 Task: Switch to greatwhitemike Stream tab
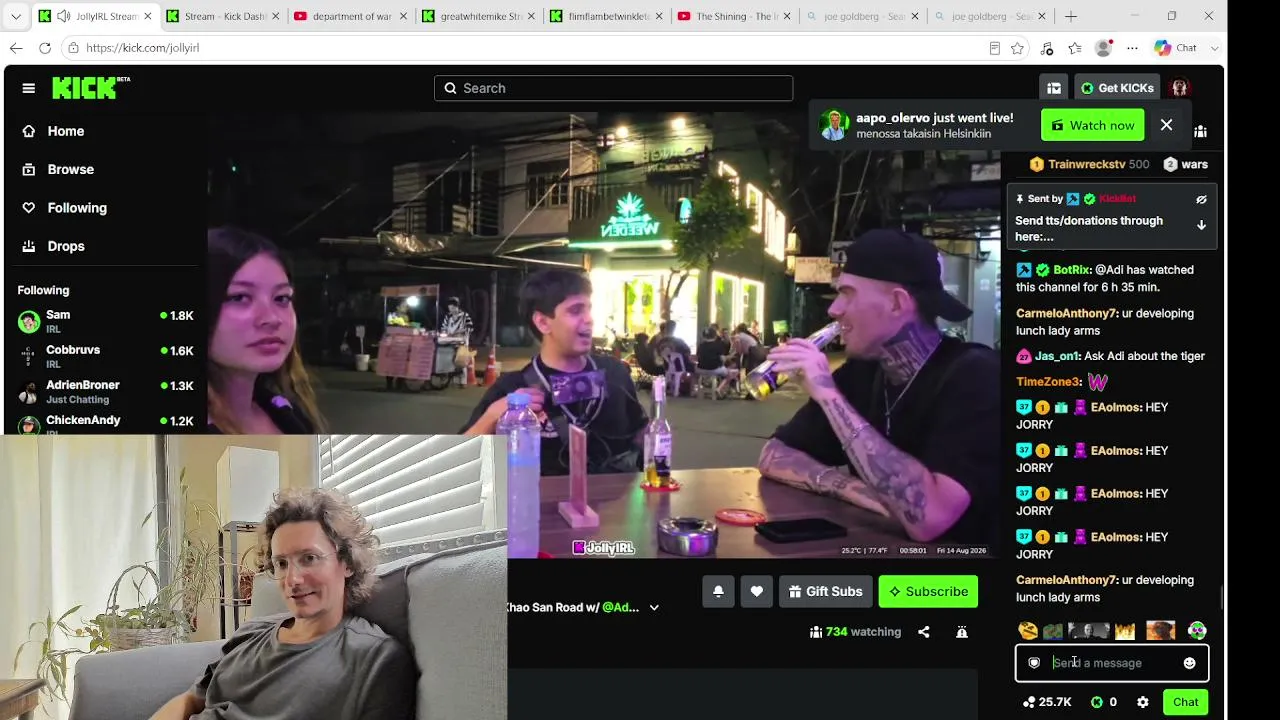pos(479,16)
